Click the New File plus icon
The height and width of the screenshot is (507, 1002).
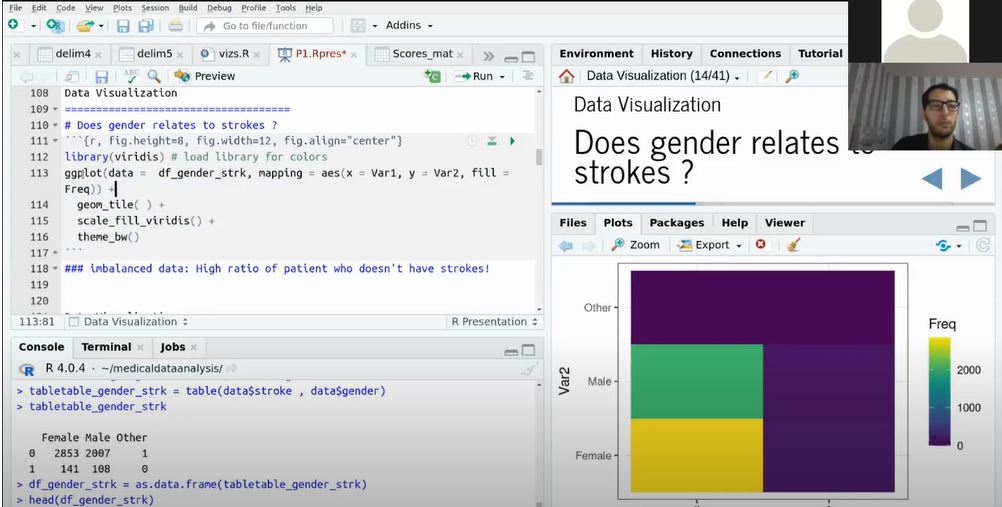(x=13, y=25)
